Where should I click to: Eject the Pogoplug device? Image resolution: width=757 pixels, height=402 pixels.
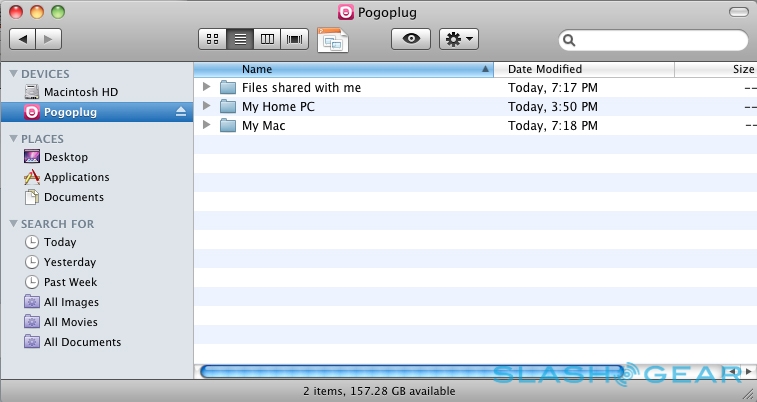181,112
